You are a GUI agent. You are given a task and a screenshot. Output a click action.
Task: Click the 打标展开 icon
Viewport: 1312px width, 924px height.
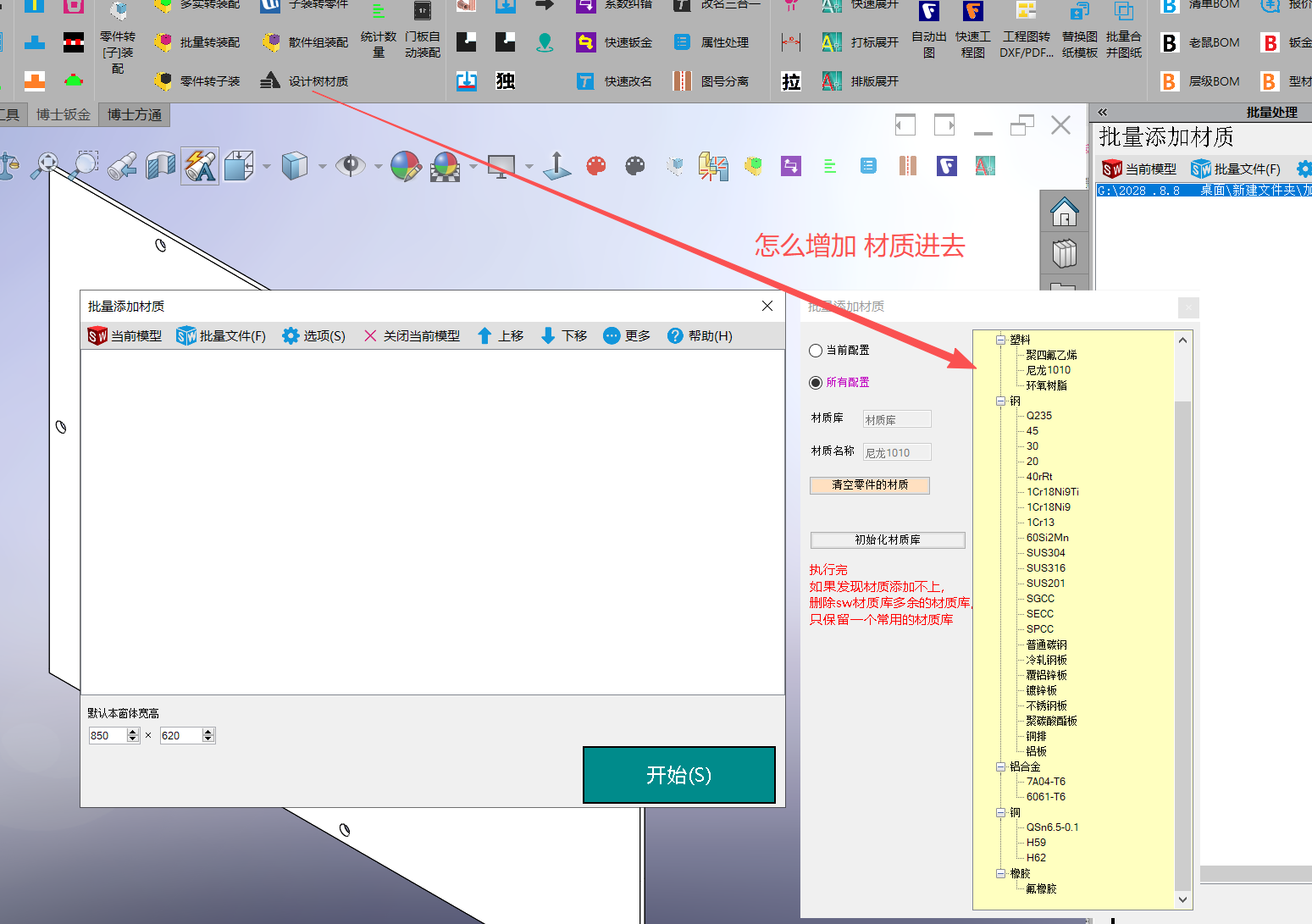pyautogui.click(x=832, y=41)
